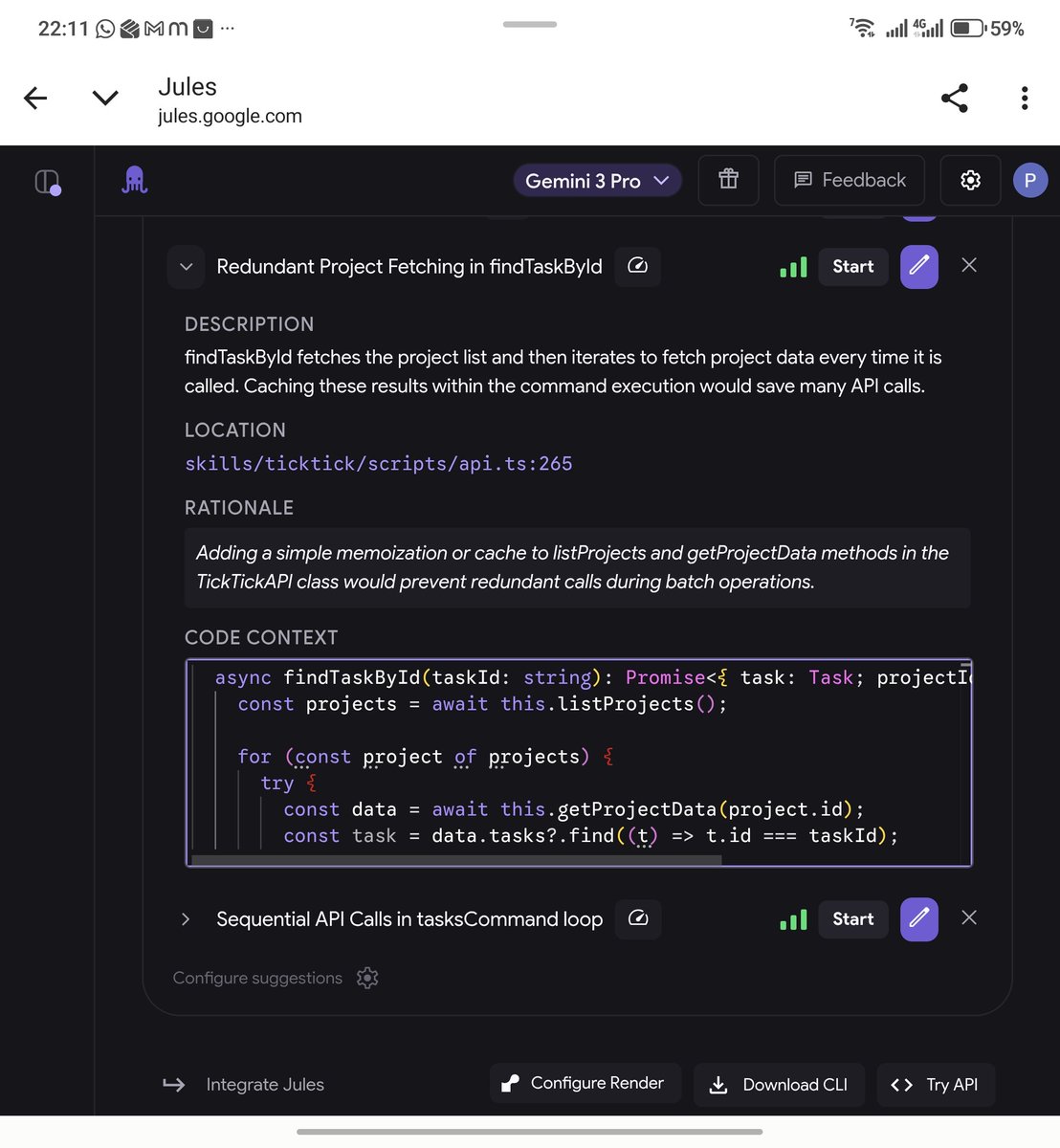
Task: Open Jules settings gear
Action: pyautogui.click(x=970, y=180)
